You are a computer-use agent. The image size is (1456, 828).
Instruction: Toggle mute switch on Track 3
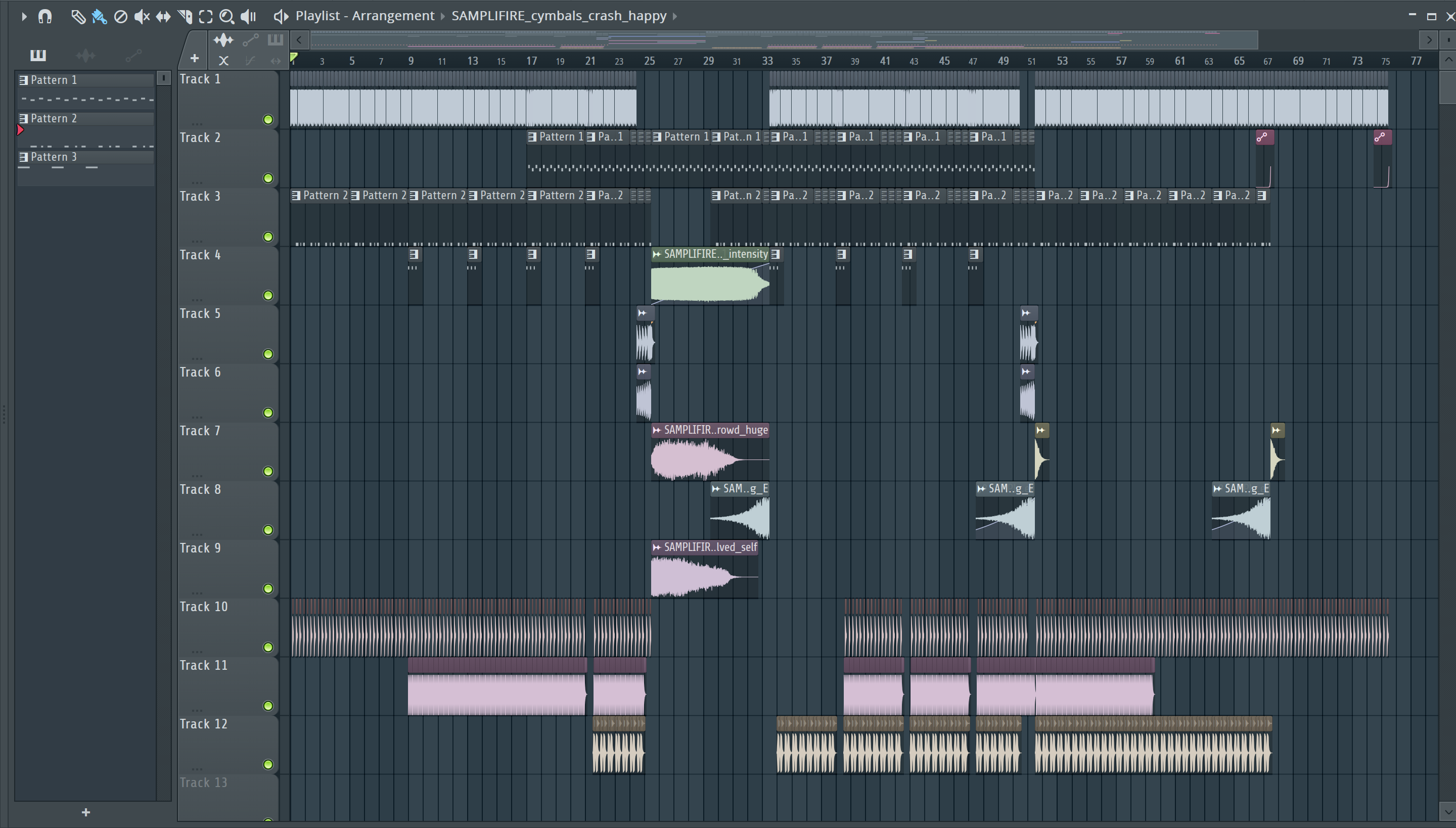pyautogui.click(x=268, y=237)
